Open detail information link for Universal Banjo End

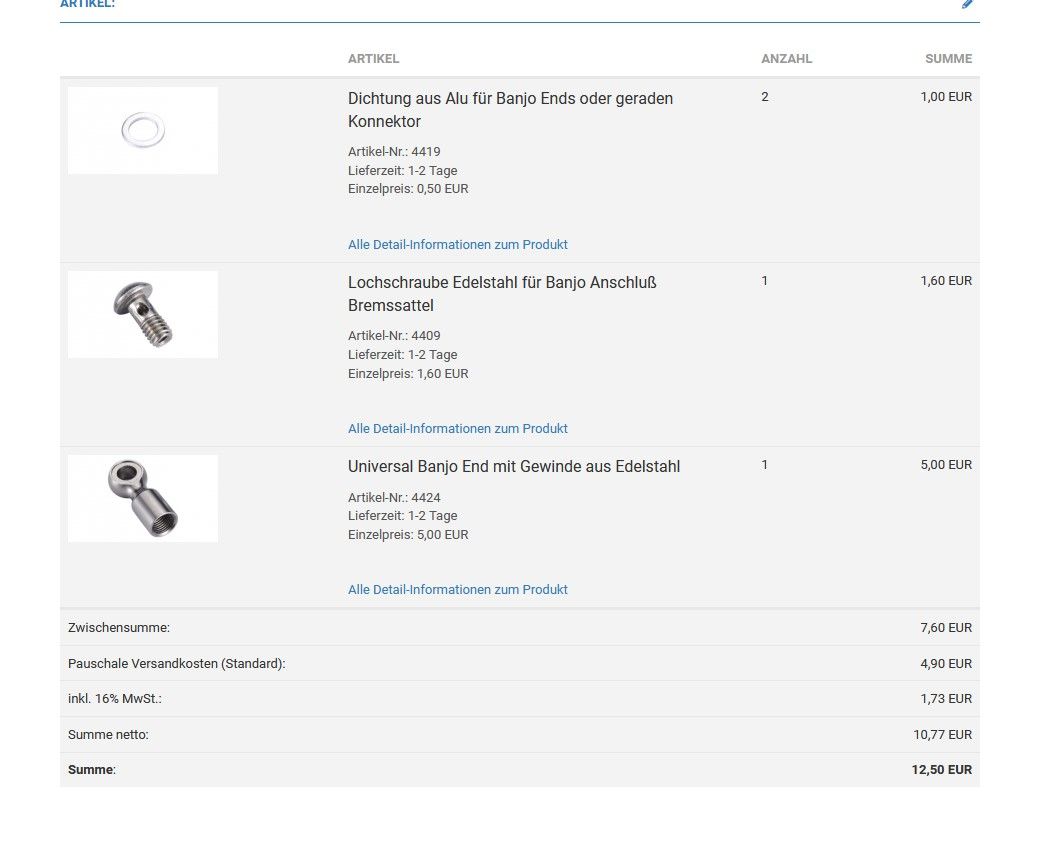[457, 590]
